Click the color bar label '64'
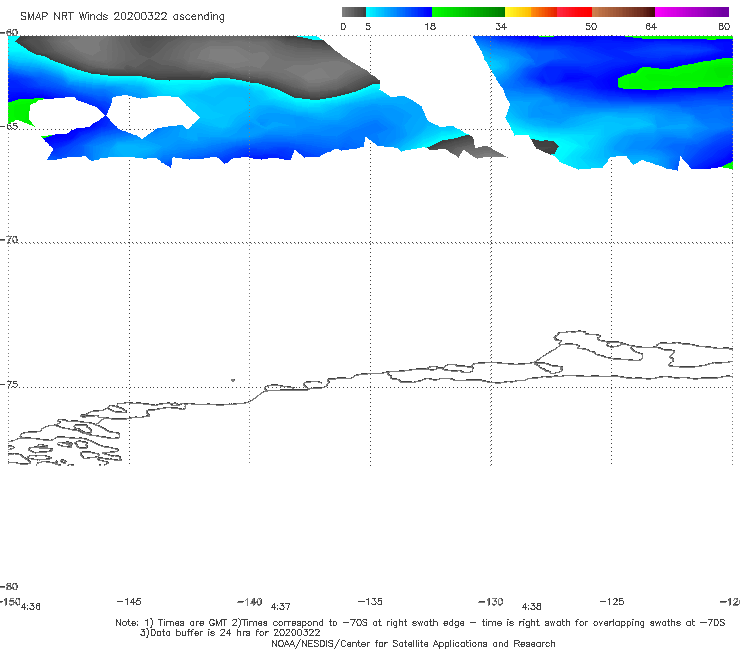The height and width of the screenshot is (650, 740). coord(651,27)
